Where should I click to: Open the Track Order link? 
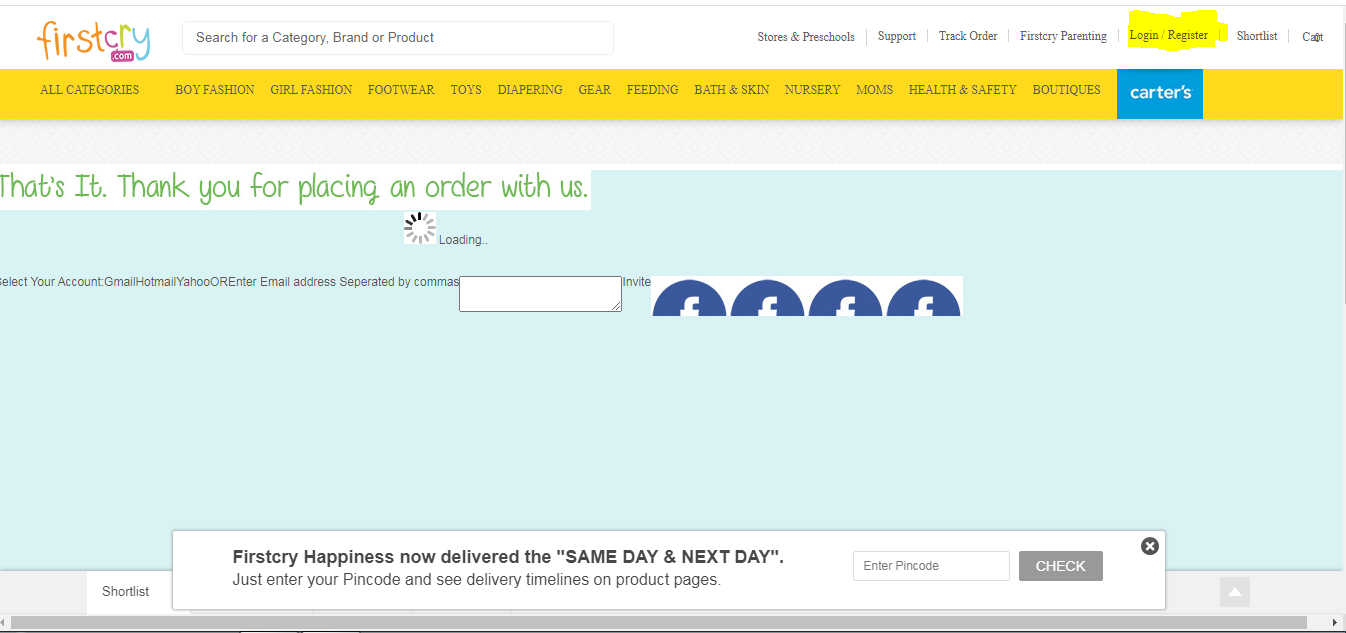[x=967, y=36]
